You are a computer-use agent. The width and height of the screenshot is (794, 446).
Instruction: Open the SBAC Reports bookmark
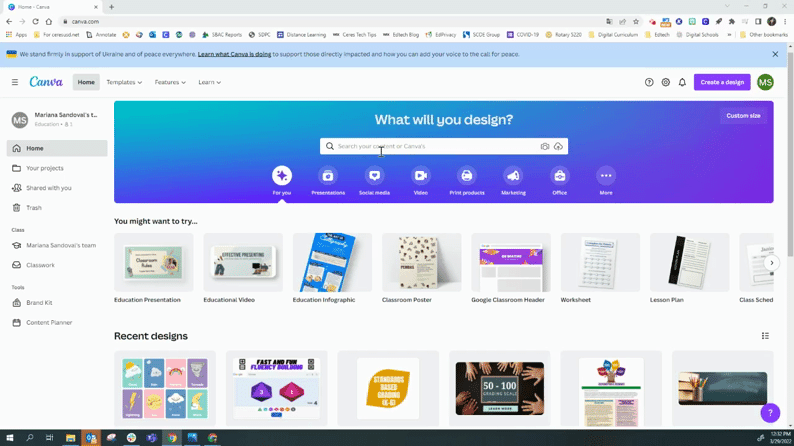point(222,35)
